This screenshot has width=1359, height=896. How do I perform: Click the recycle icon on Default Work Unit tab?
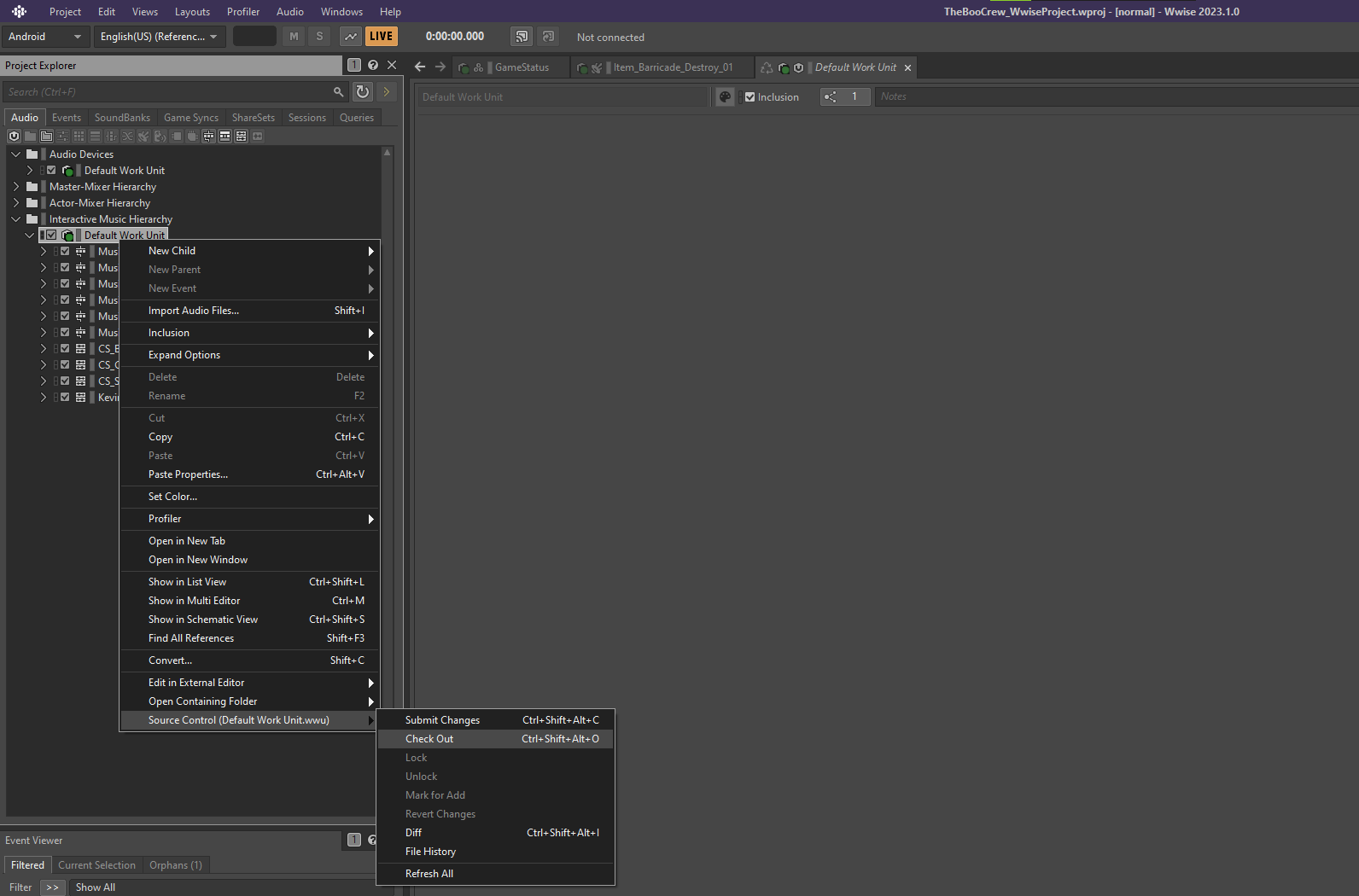click(x=767, y=67)
